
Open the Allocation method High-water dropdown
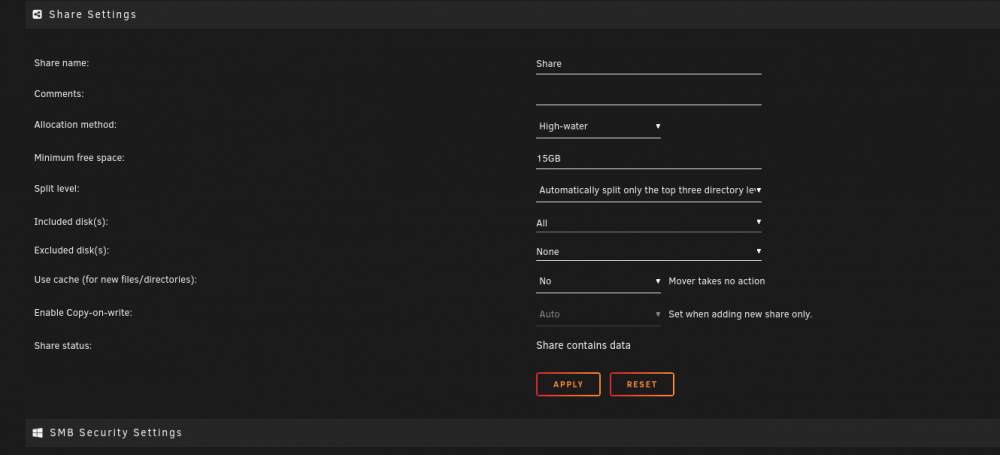[x=598, y=126]
